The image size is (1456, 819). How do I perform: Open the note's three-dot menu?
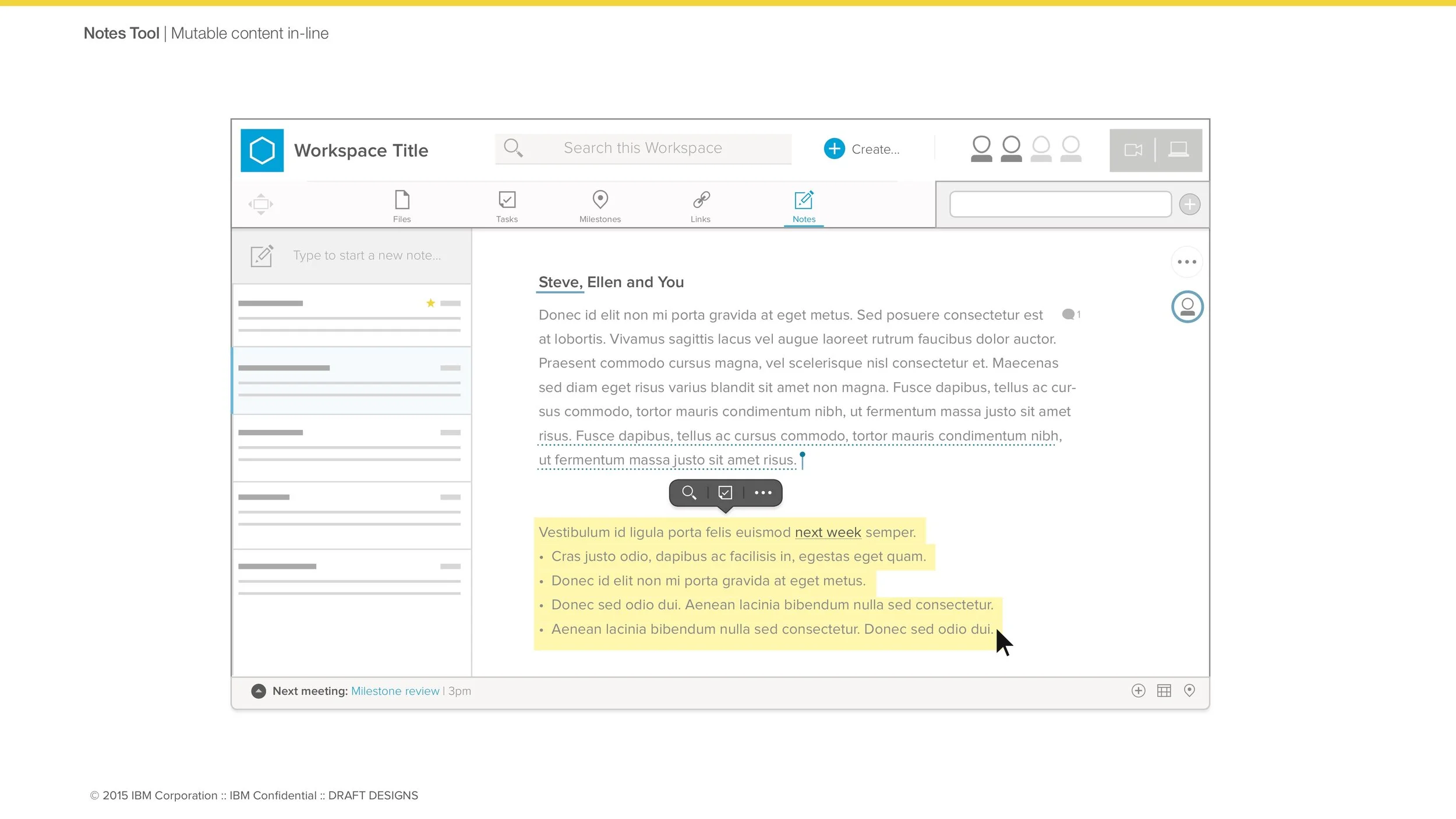[1187, 262]
